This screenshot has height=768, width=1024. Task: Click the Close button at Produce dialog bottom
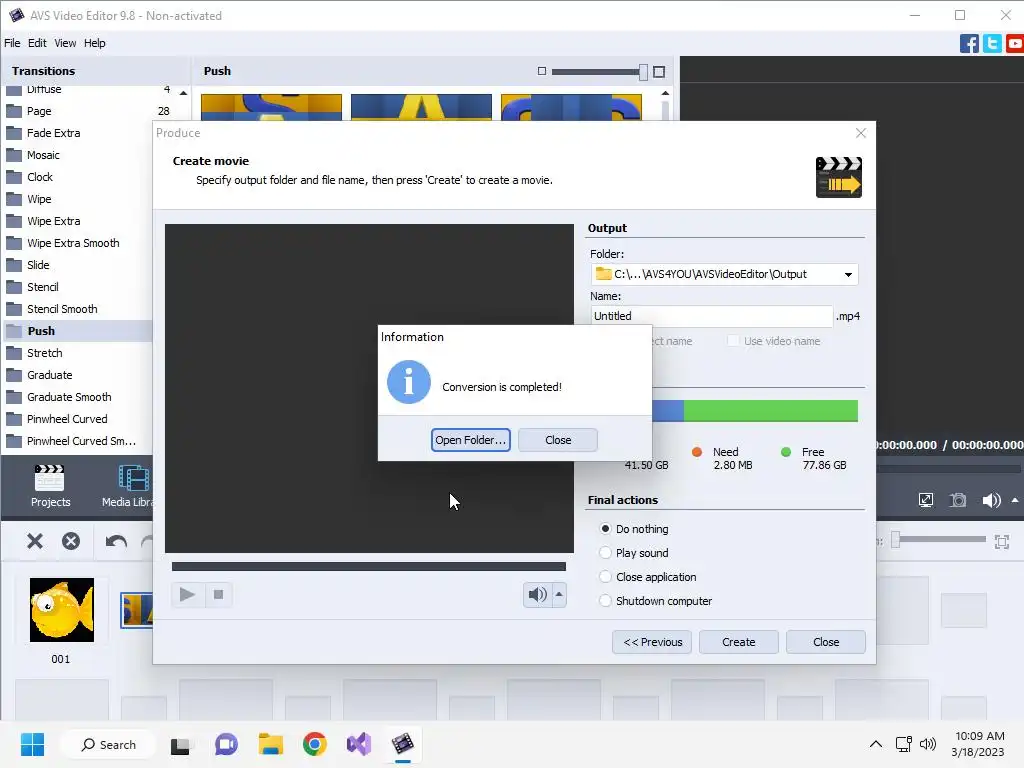point(825,642)
